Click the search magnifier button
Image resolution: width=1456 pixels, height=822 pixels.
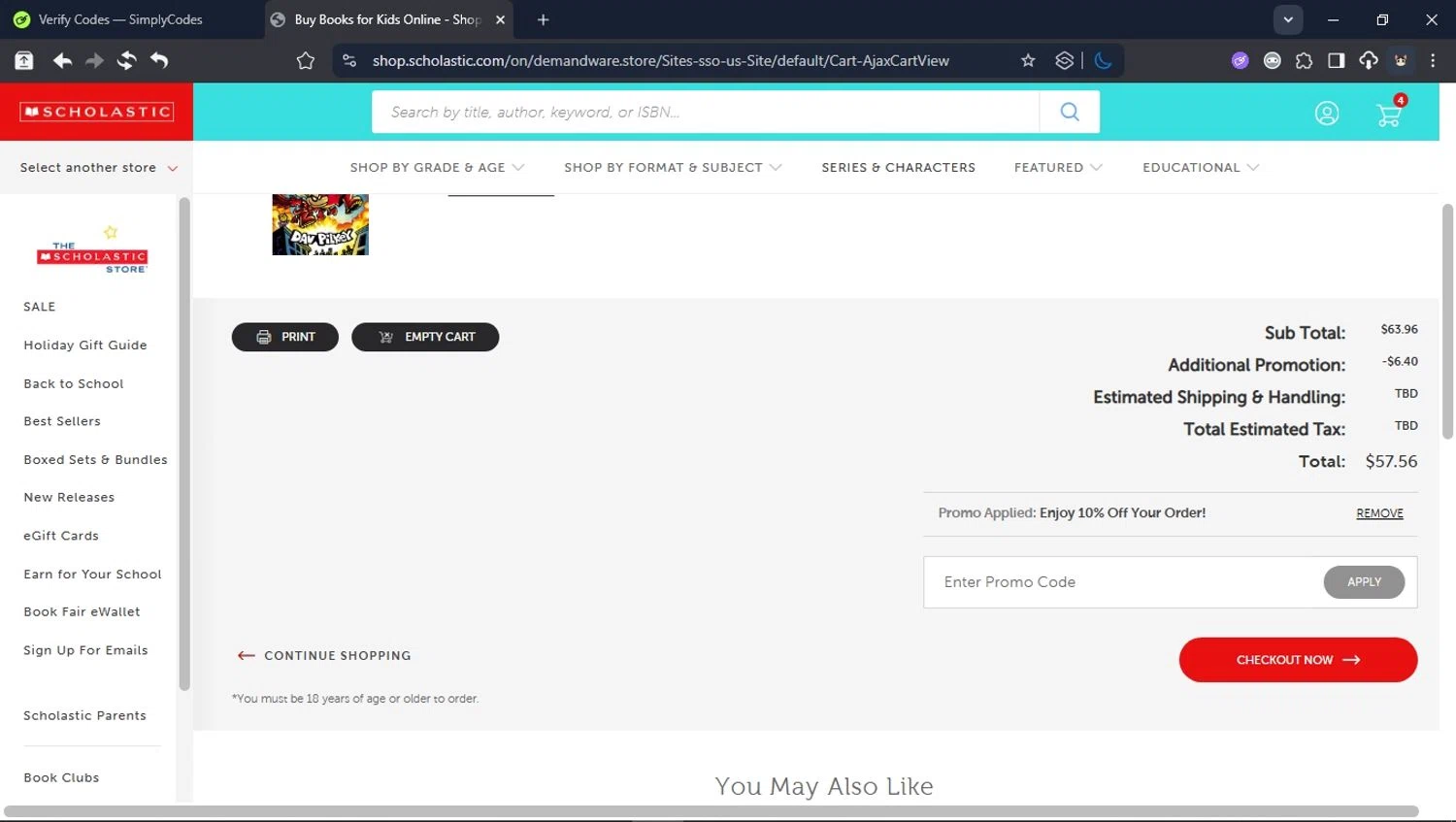[x=1070, y=112]
